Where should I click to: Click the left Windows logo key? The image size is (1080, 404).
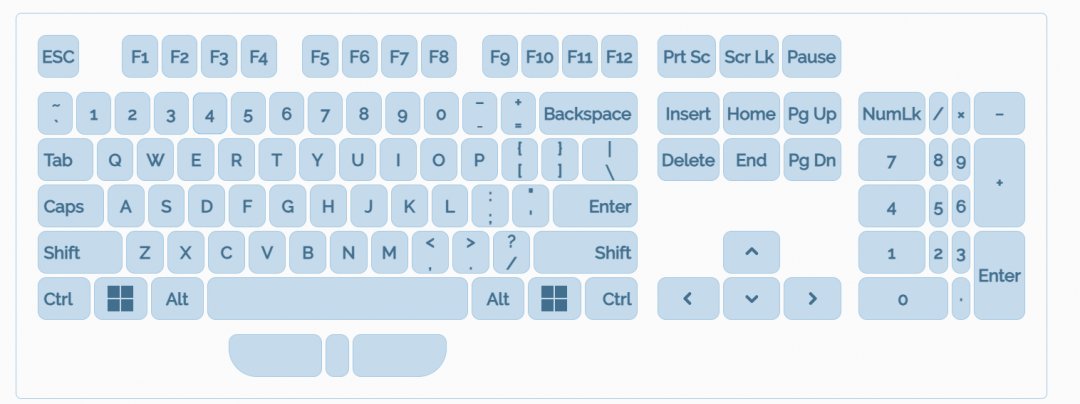[121, 299]
